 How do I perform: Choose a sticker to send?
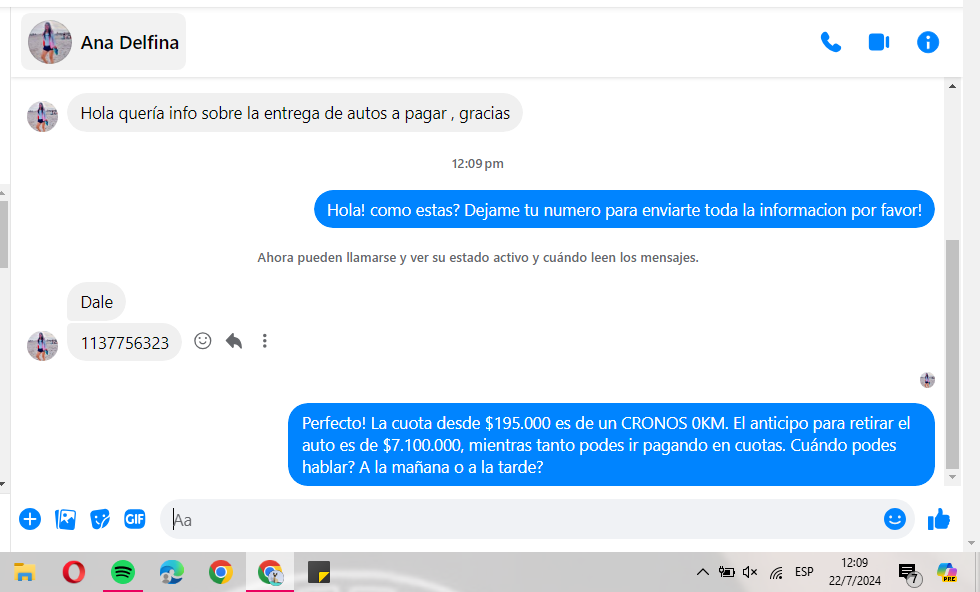click(100, 519)
